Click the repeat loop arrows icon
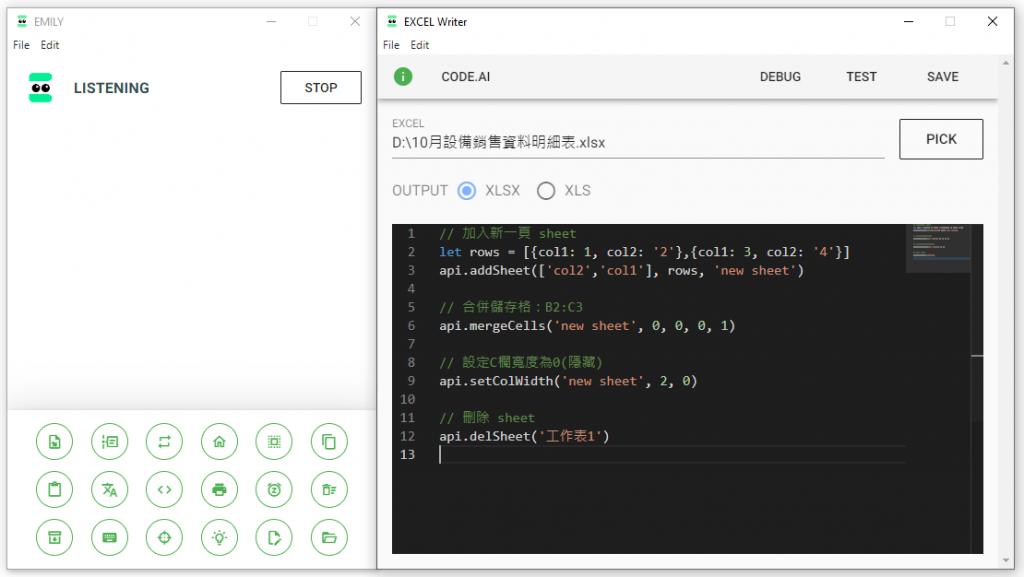Viewport: 1024px width, 577px height. [x=165, y=442]
